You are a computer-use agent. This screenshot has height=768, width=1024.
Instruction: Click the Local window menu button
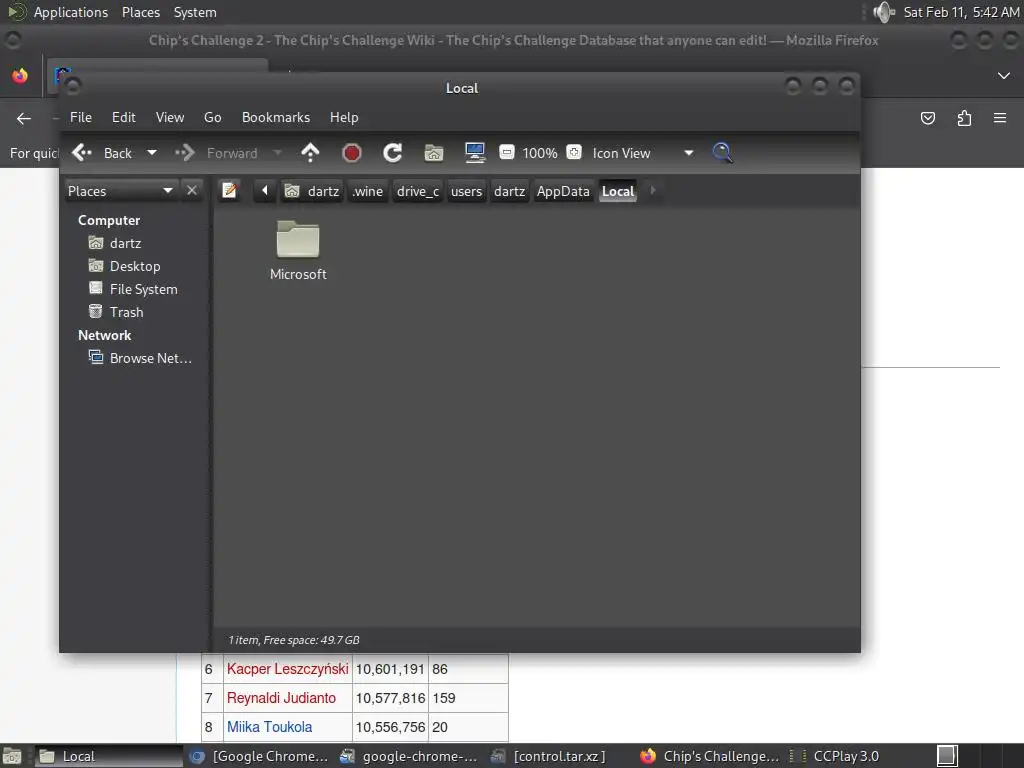(72, 86)
